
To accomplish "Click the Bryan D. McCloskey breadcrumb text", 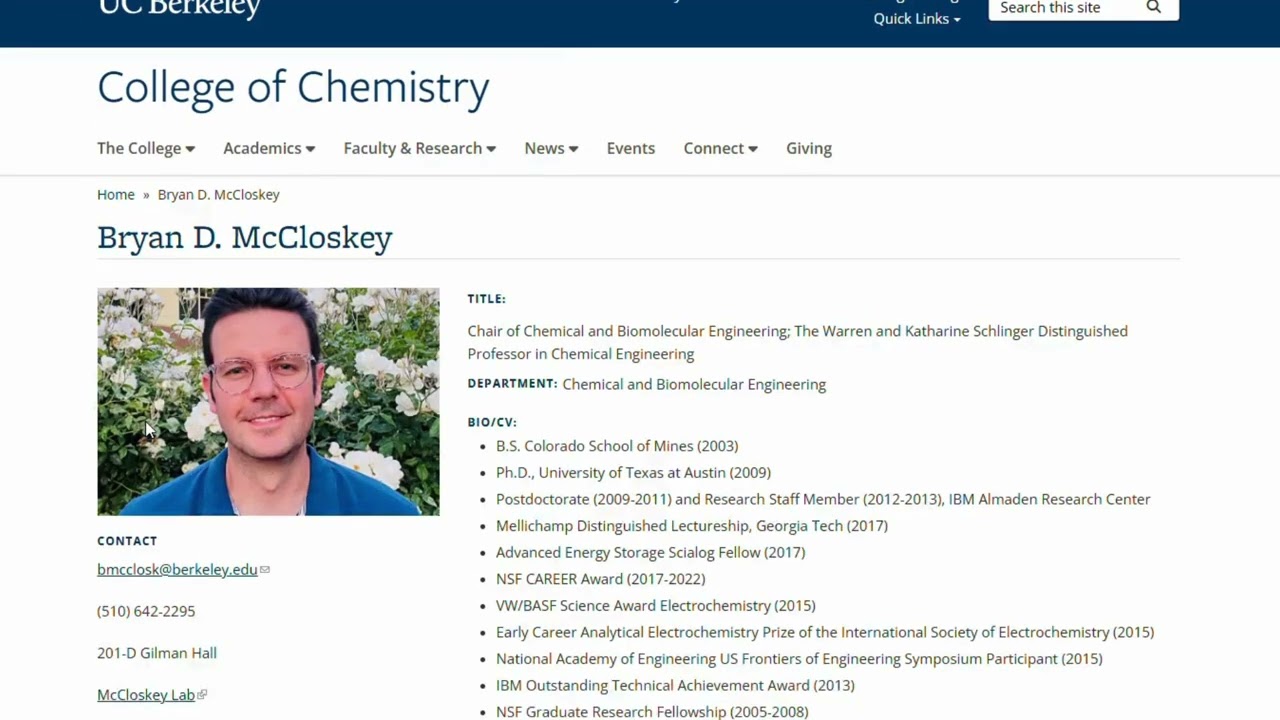I will click(x=218, y=195).
